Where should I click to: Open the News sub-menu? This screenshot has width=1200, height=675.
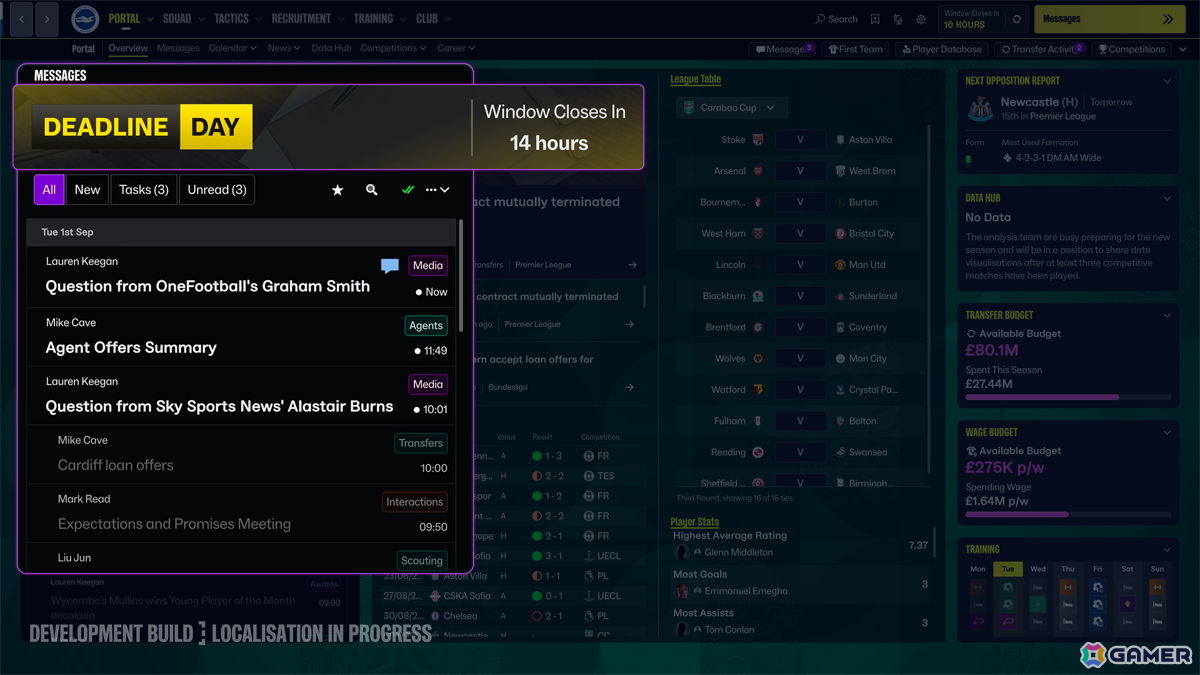(x=284, y=48)
